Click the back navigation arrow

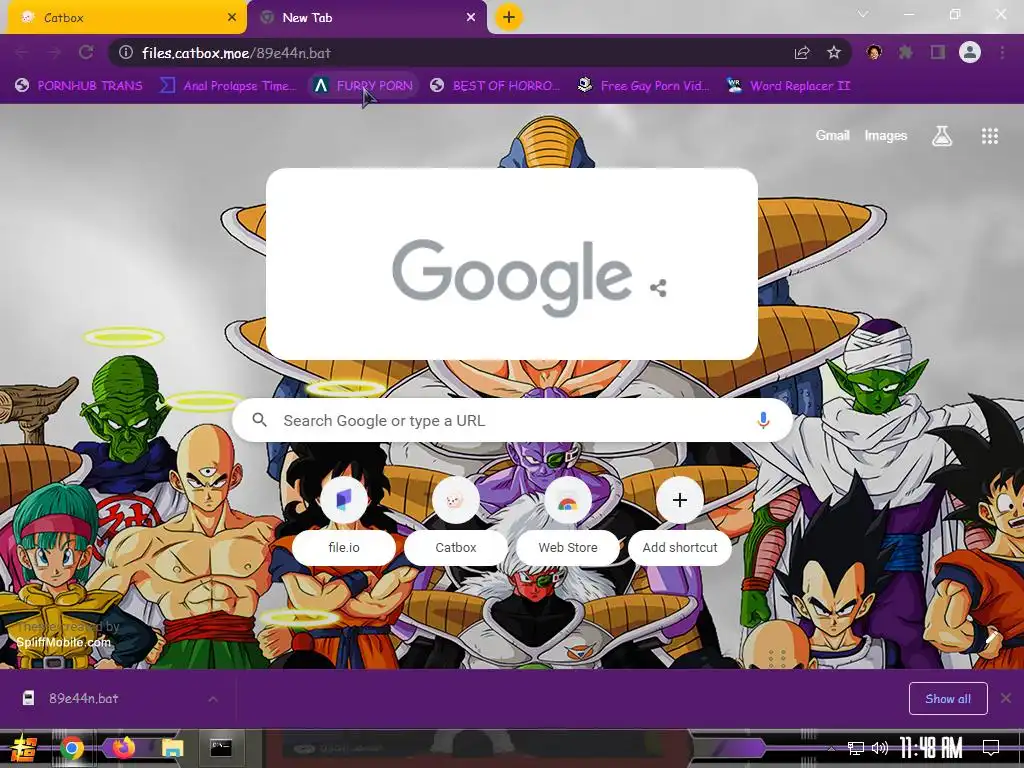22,52
